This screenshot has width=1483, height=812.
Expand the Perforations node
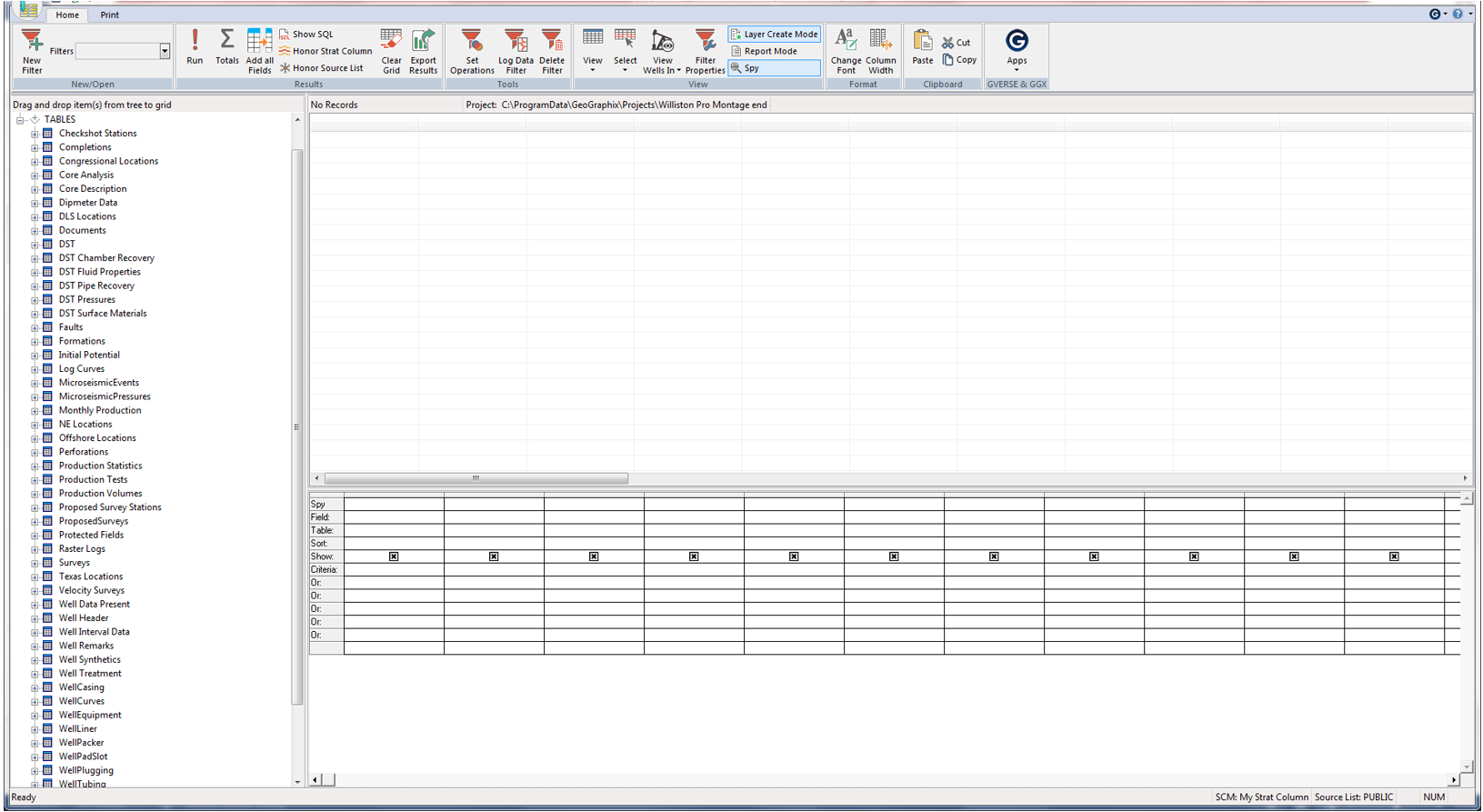pyautogui.click(x=35, y=452)
